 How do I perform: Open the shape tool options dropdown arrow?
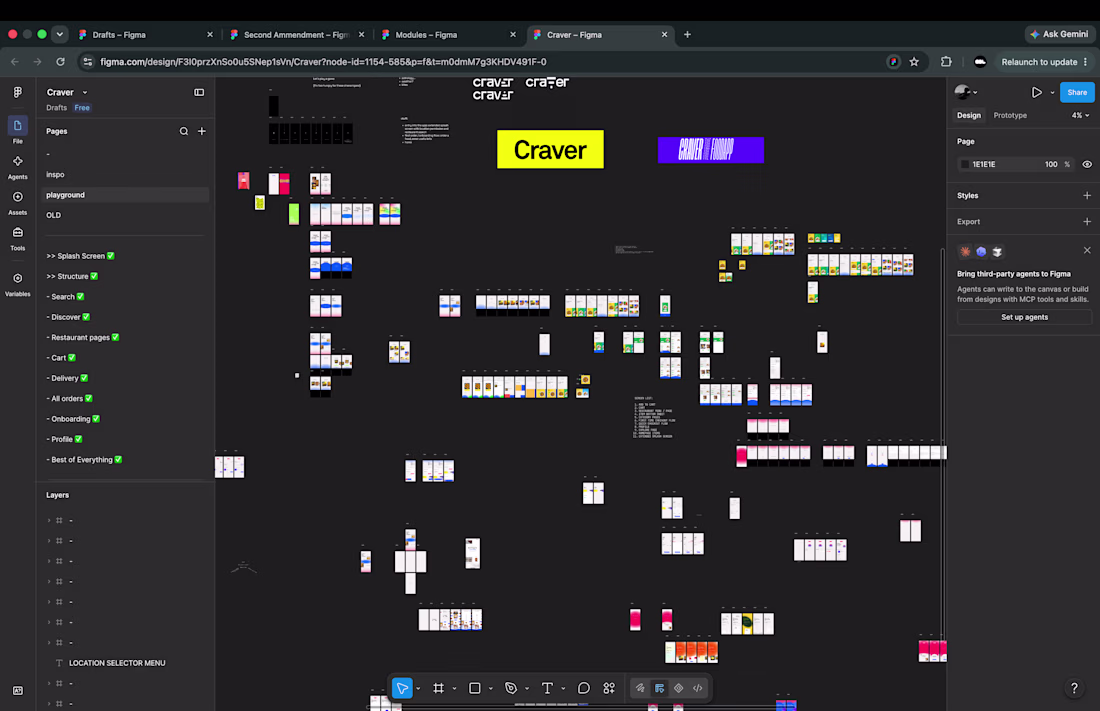490,689
